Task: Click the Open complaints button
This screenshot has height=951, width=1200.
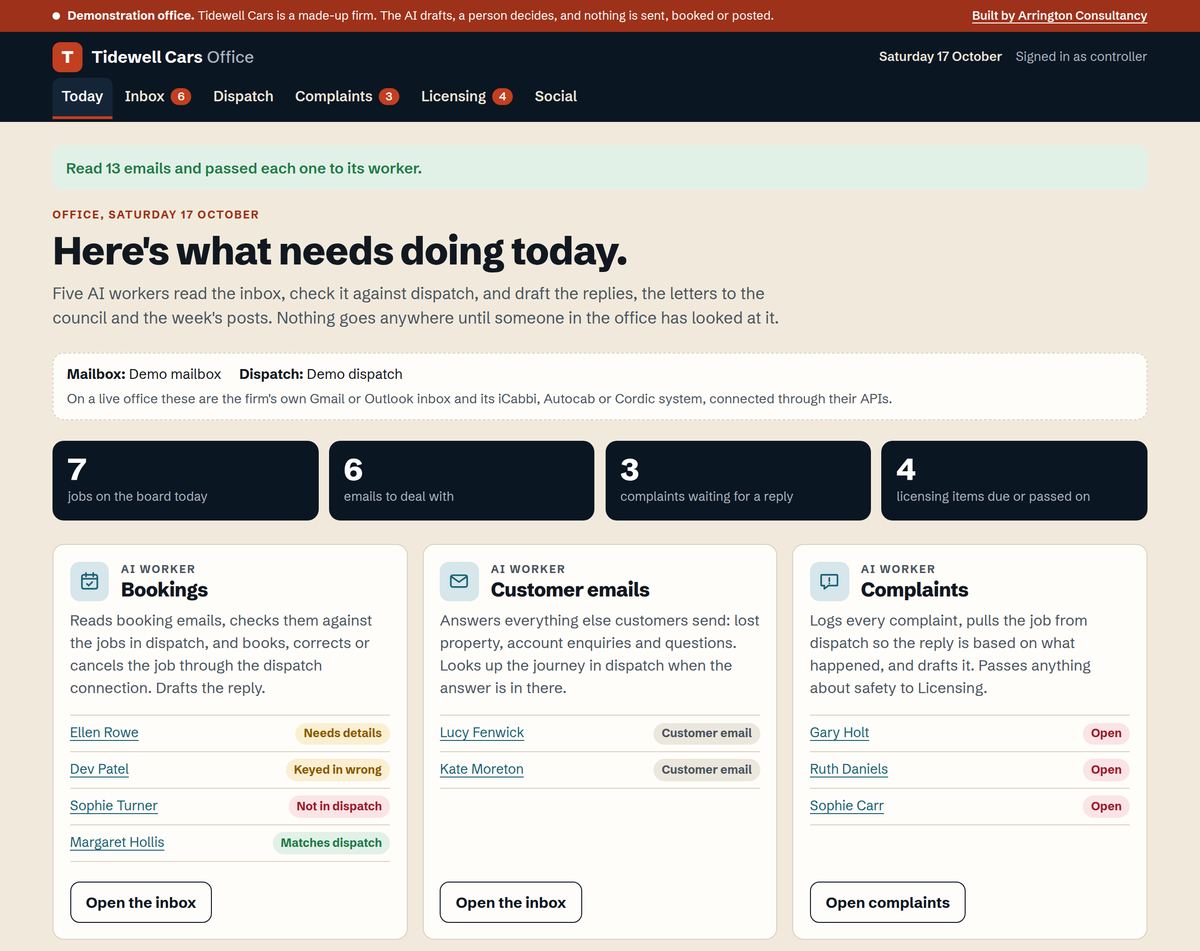Action: 888,902
